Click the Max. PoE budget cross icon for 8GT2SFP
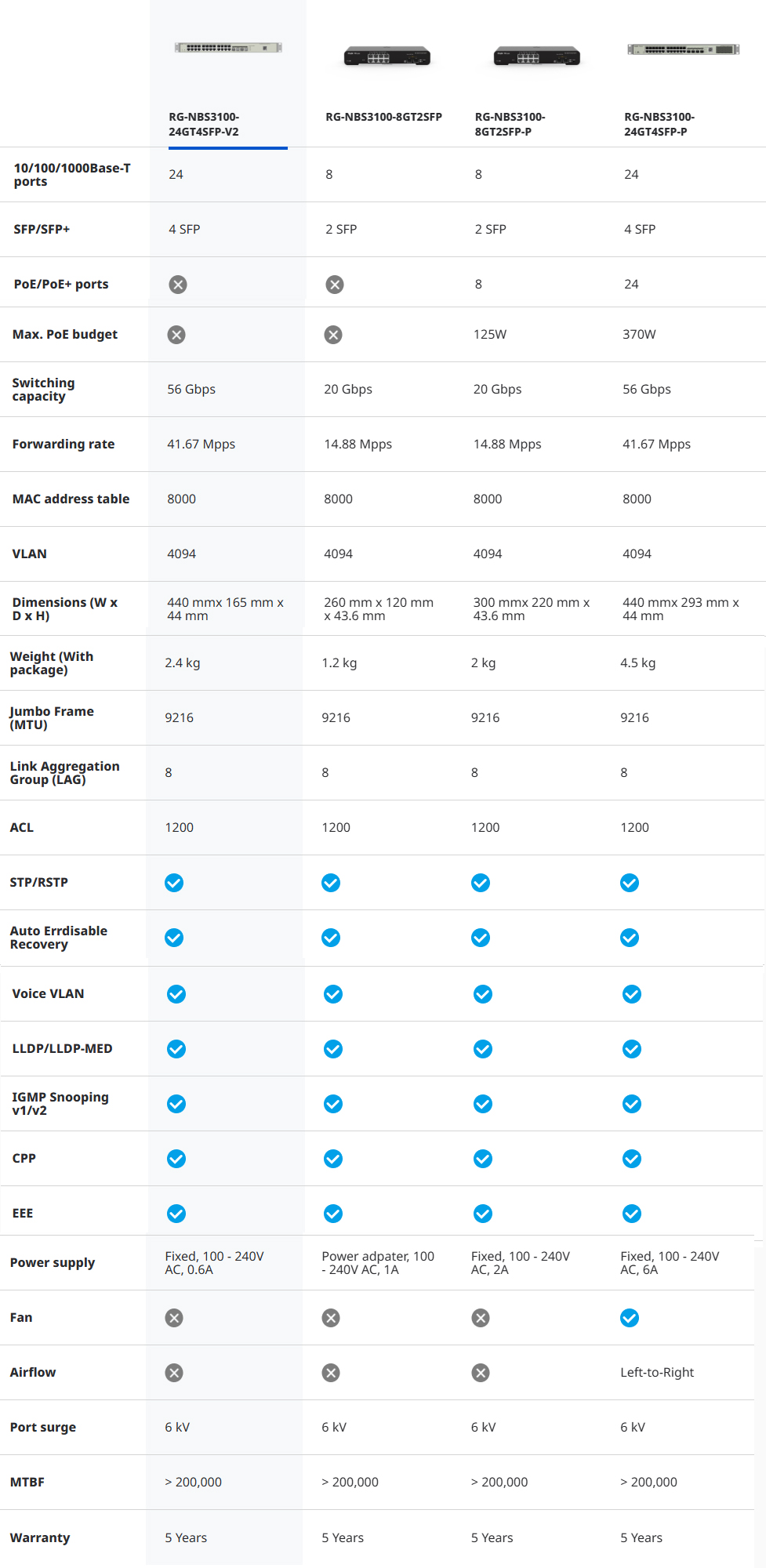766x1568 pixels. click(x=333, y=335)
